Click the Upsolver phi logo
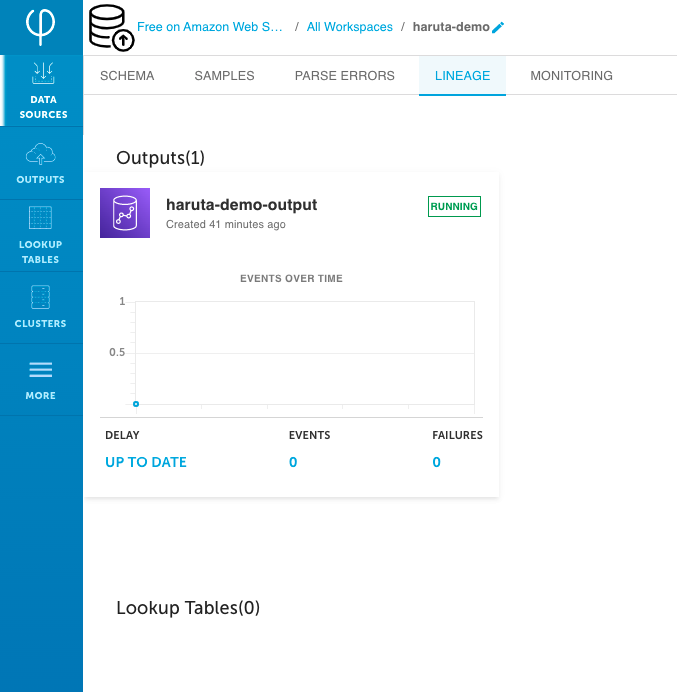This screenshot has width=677, height=692. click(x=41, y=27)
